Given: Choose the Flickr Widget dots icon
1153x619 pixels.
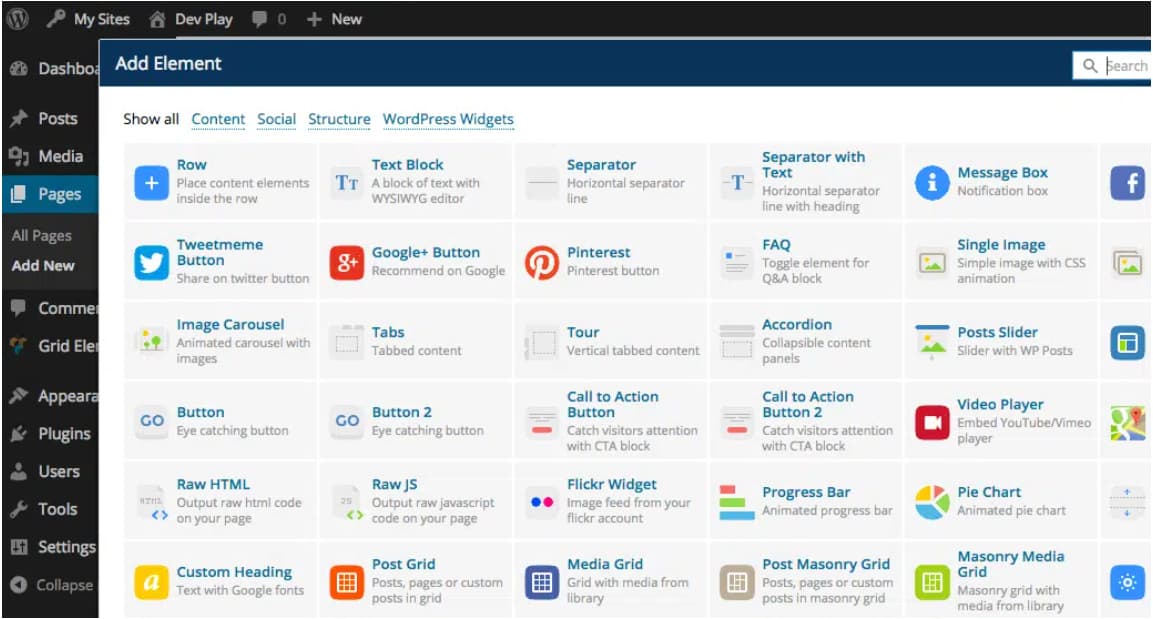Looking at the screenshot, I should point(542,502).
